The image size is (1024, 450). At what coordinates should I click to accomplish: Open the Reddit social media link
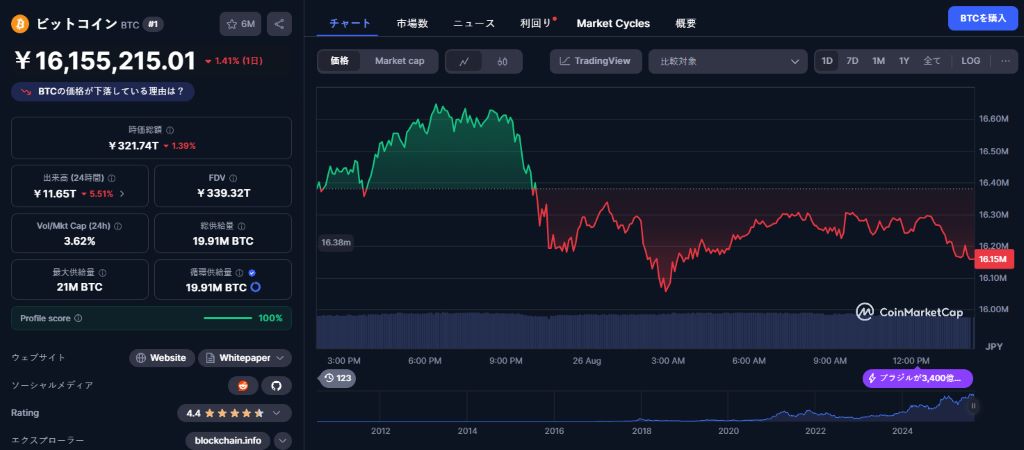244,386
